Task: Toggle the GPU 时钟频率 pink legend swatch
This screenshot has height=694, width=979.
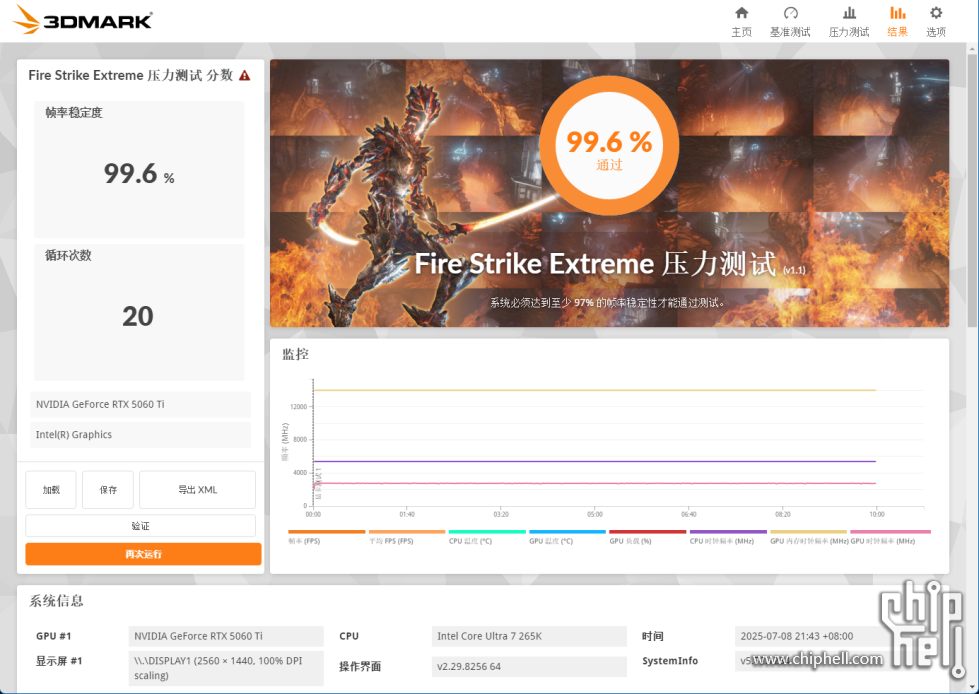Action: [890, 532]
